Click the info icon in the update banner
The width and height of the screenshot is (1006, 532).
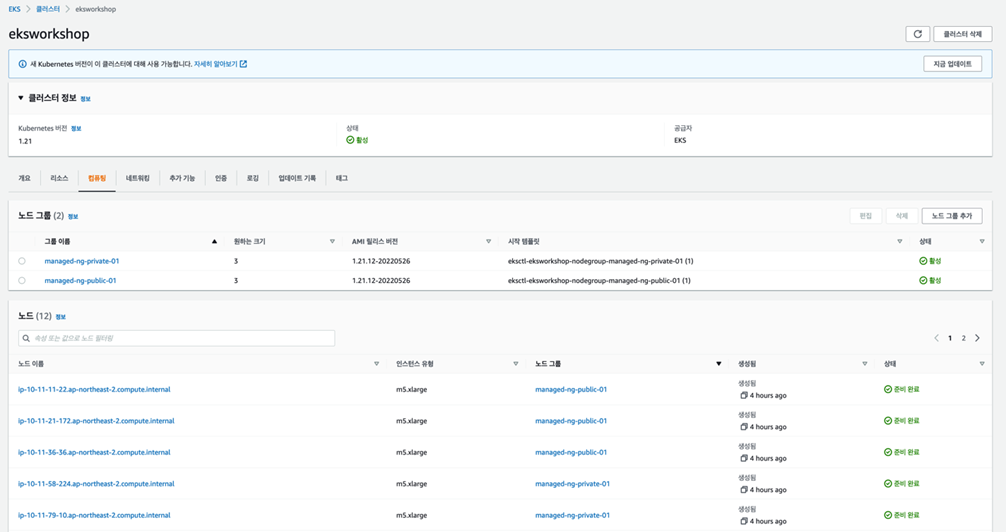(23, 64)
